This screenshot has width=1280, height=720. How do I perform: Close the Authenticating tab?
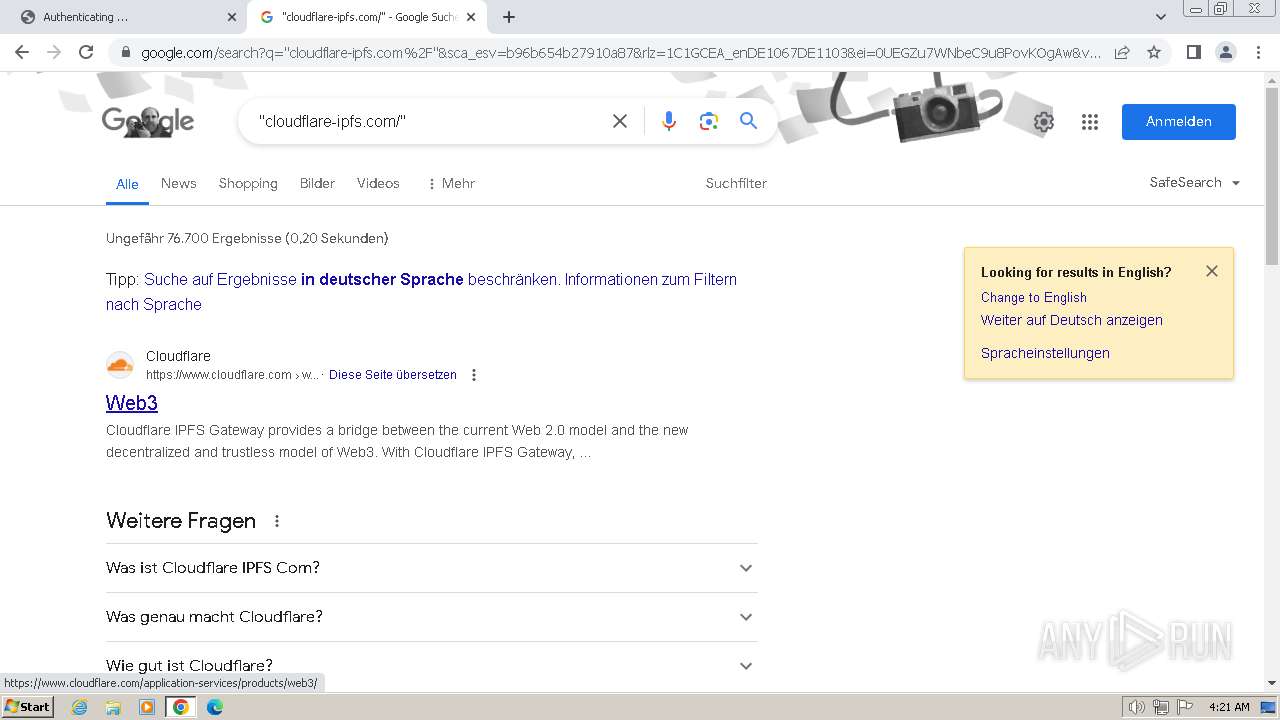pyautogui.click(x=232, y=17)
